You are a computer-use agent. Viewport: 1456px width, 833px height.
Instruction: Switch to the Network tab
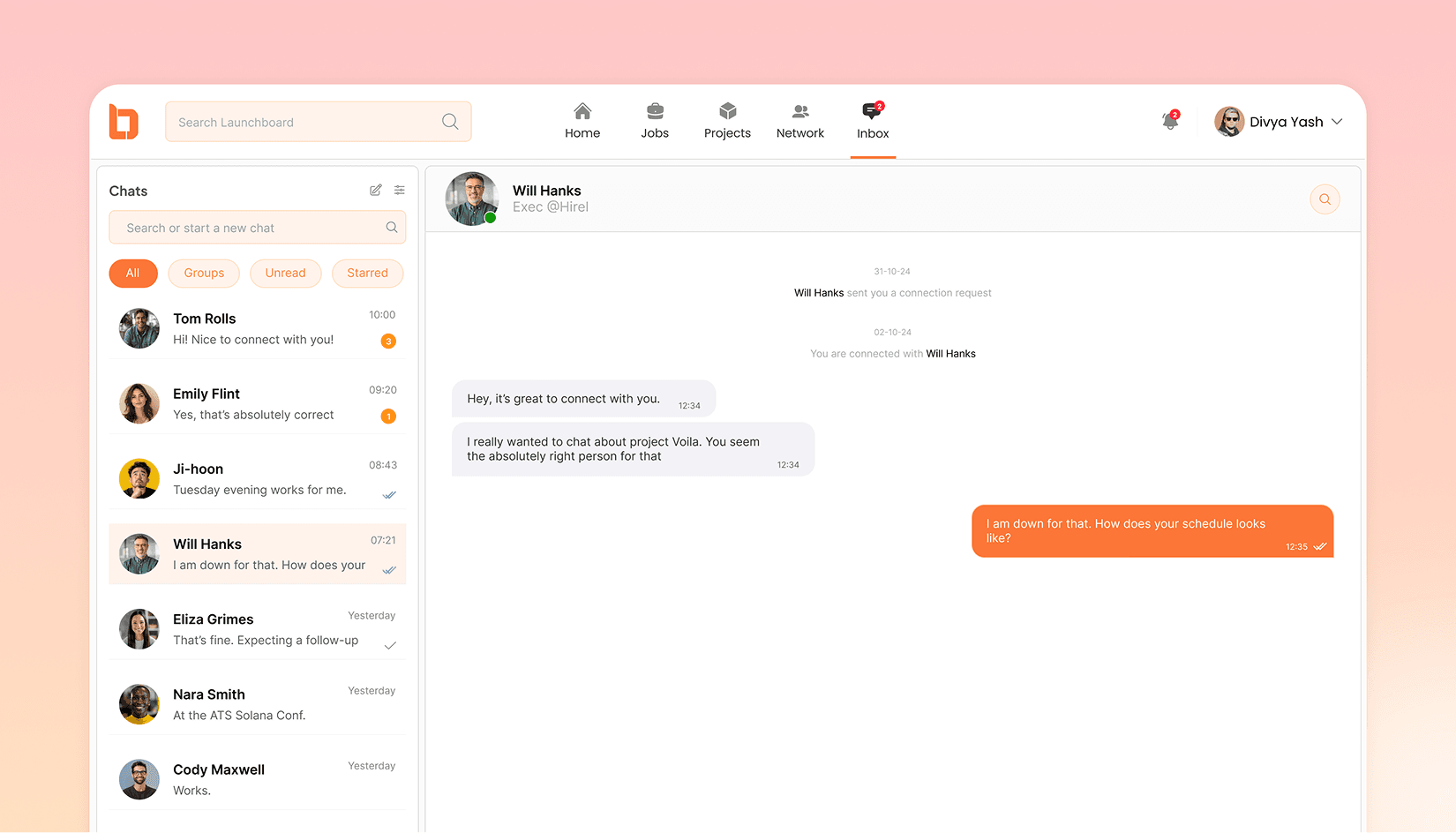point(800,122)
